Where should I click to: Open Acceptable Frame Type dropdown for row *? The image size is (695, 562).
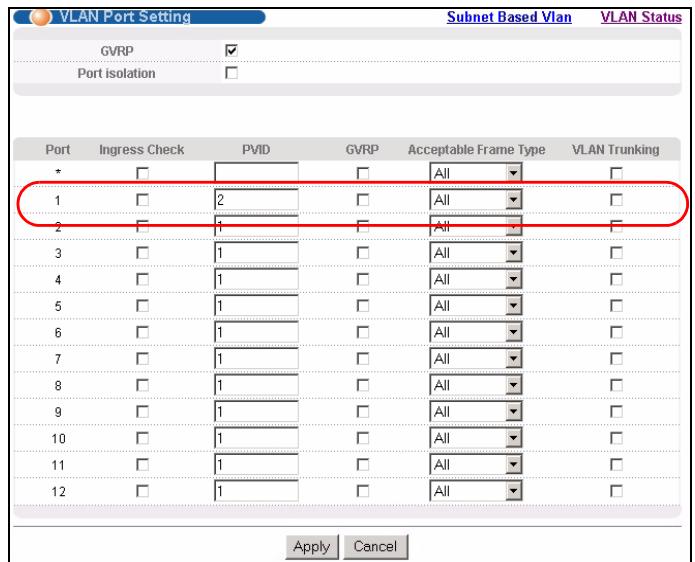(476, 173)
